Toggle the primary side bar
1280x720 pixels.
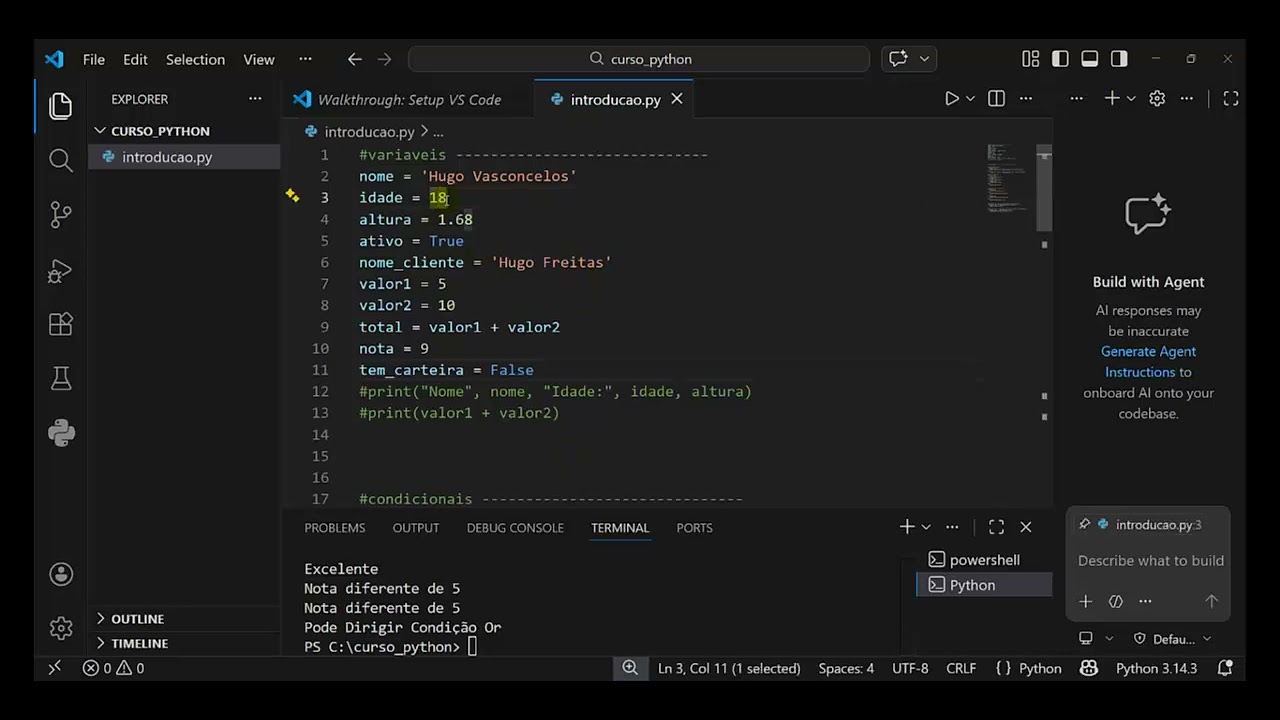[1060, 59]
